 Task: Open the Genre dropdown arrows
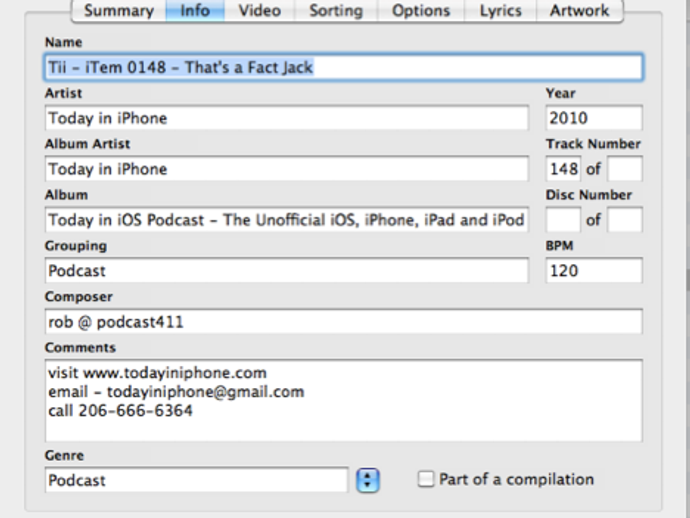(x=368, y=480)
